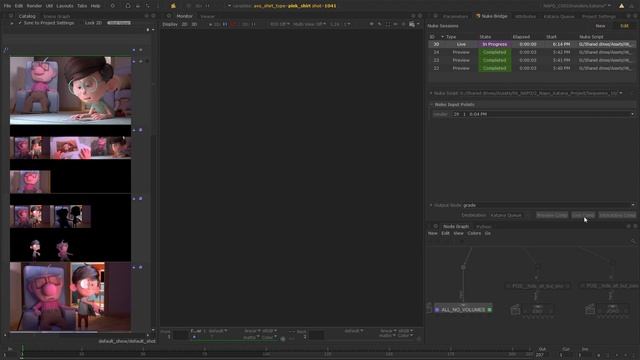This screenshot has height=360, width=640.
Task: Select the Nuke Bridge tab
Action: coord(492,16)
